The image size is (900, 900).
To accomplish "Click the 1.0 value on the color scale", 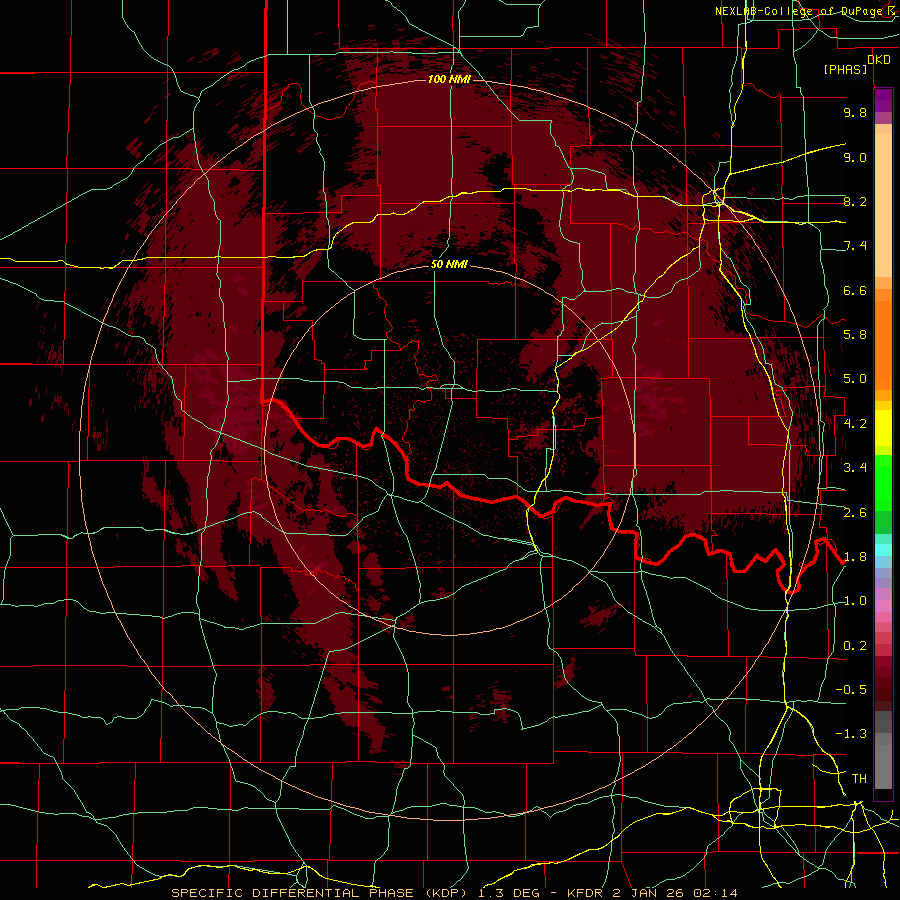I will tap(855, 601).
